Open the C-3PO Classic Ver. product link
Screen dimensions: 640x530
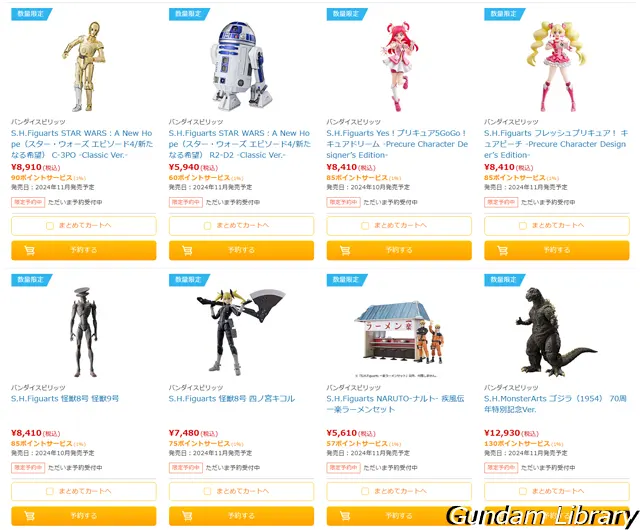pyautogui.click(x=82, y=144)
